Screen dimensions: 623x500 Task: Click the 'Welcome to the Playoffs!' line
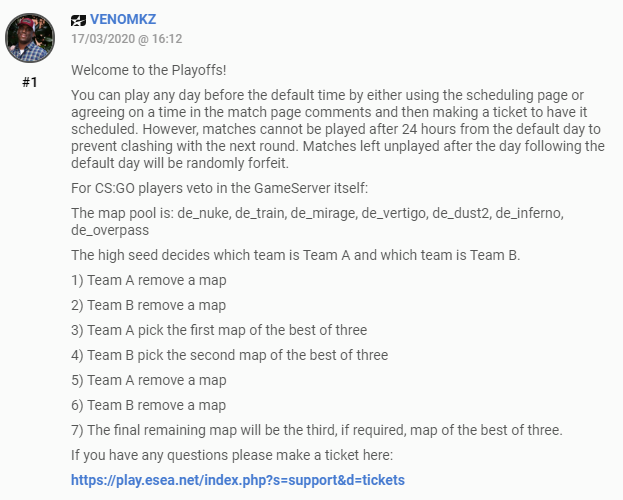[149, 70]
